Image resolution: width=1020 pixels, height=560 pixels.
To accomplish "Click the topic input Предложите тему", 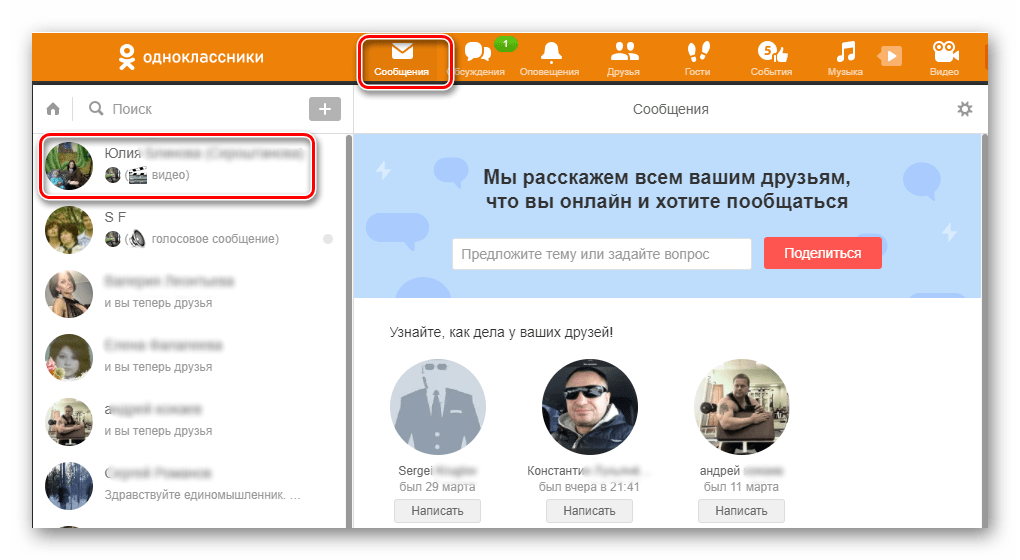I will [602, 254].
